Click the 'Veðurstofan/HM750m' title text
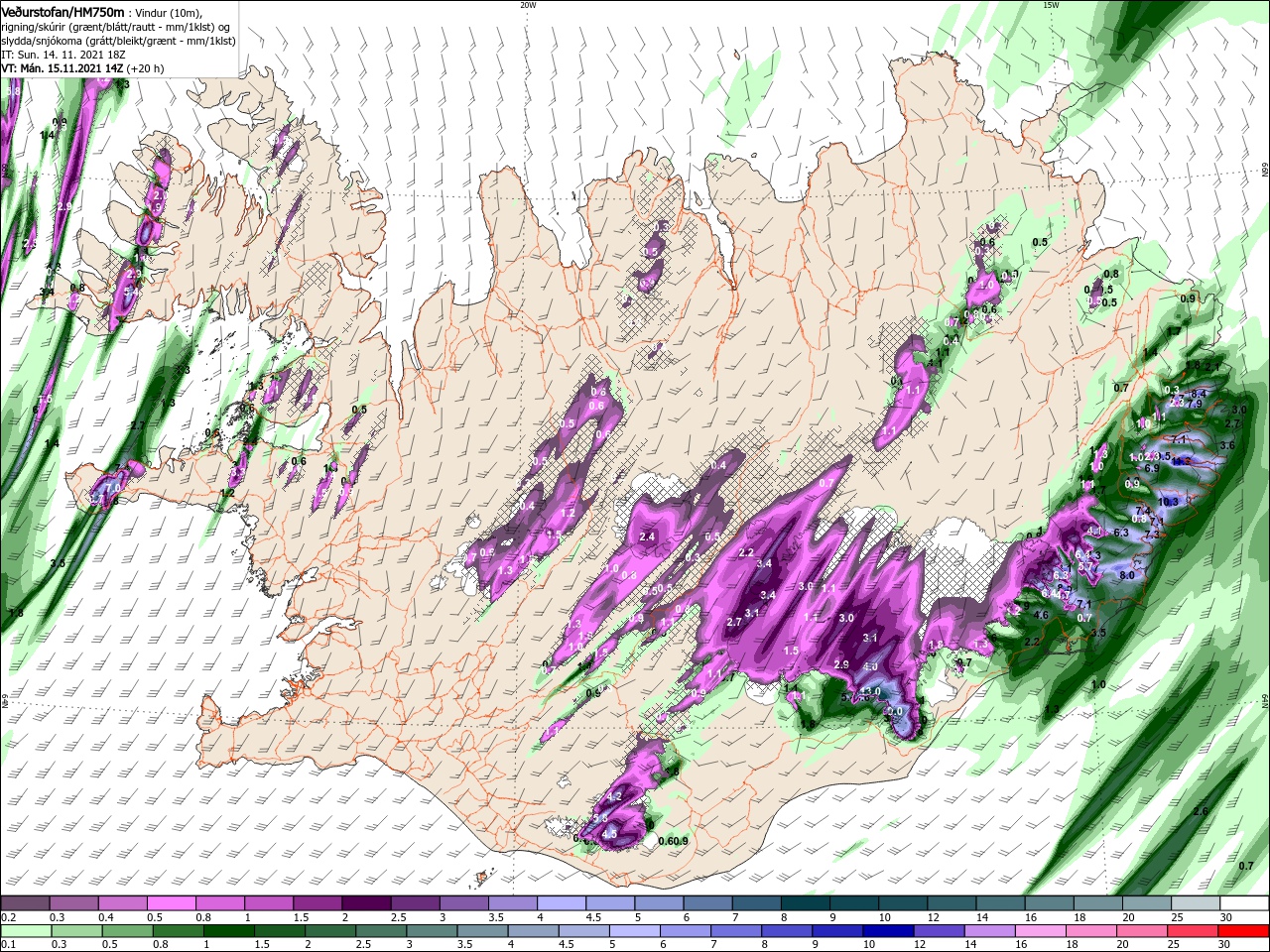This screenshot has width=1270, height=952. [x=63, y=11]
